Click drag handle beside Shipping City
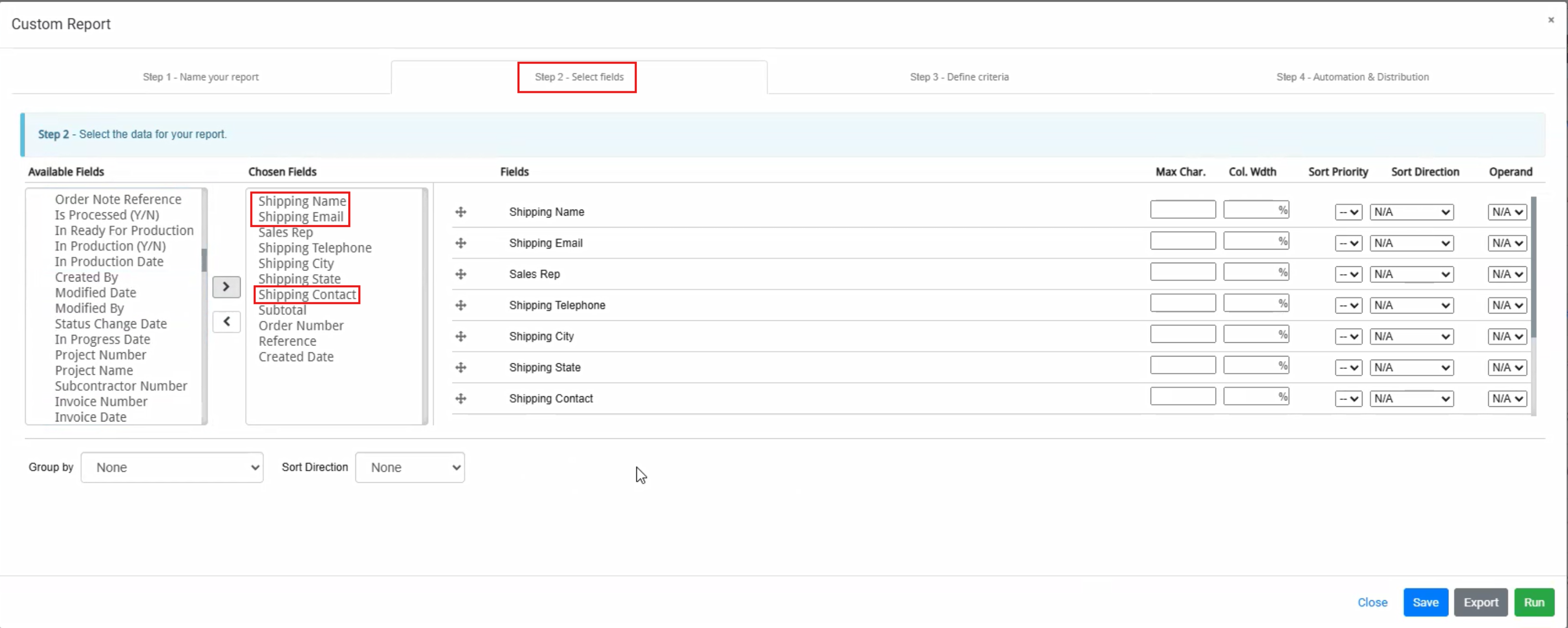 pyautogui.click(x=461, y=336)
